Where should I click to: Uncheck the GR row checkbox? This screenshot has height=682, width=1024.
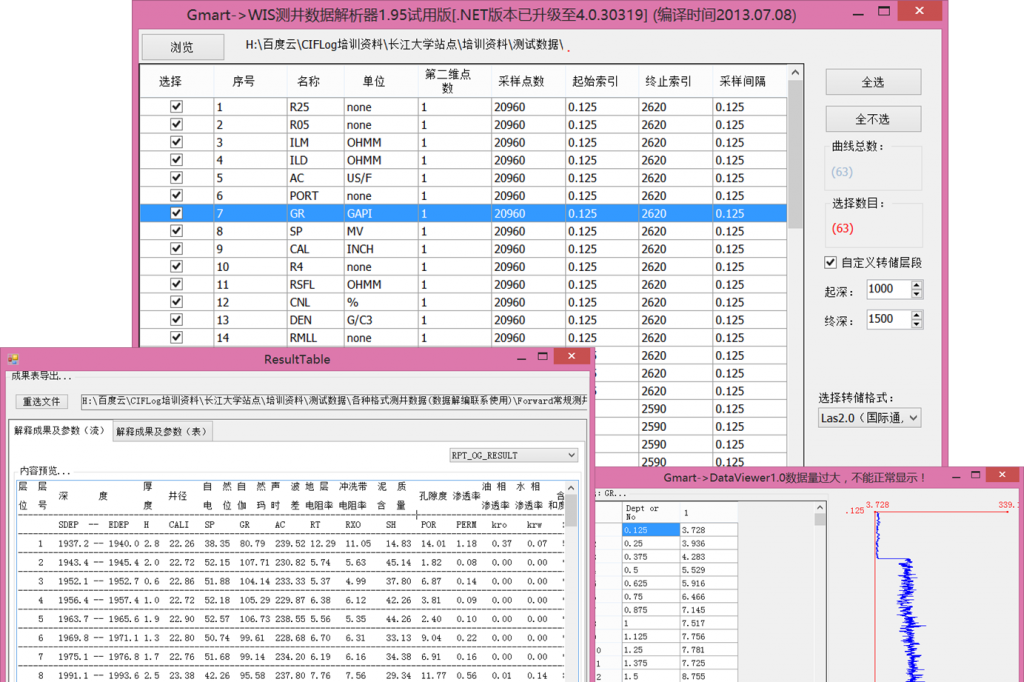pyautogui.click(x=176, y=213)
